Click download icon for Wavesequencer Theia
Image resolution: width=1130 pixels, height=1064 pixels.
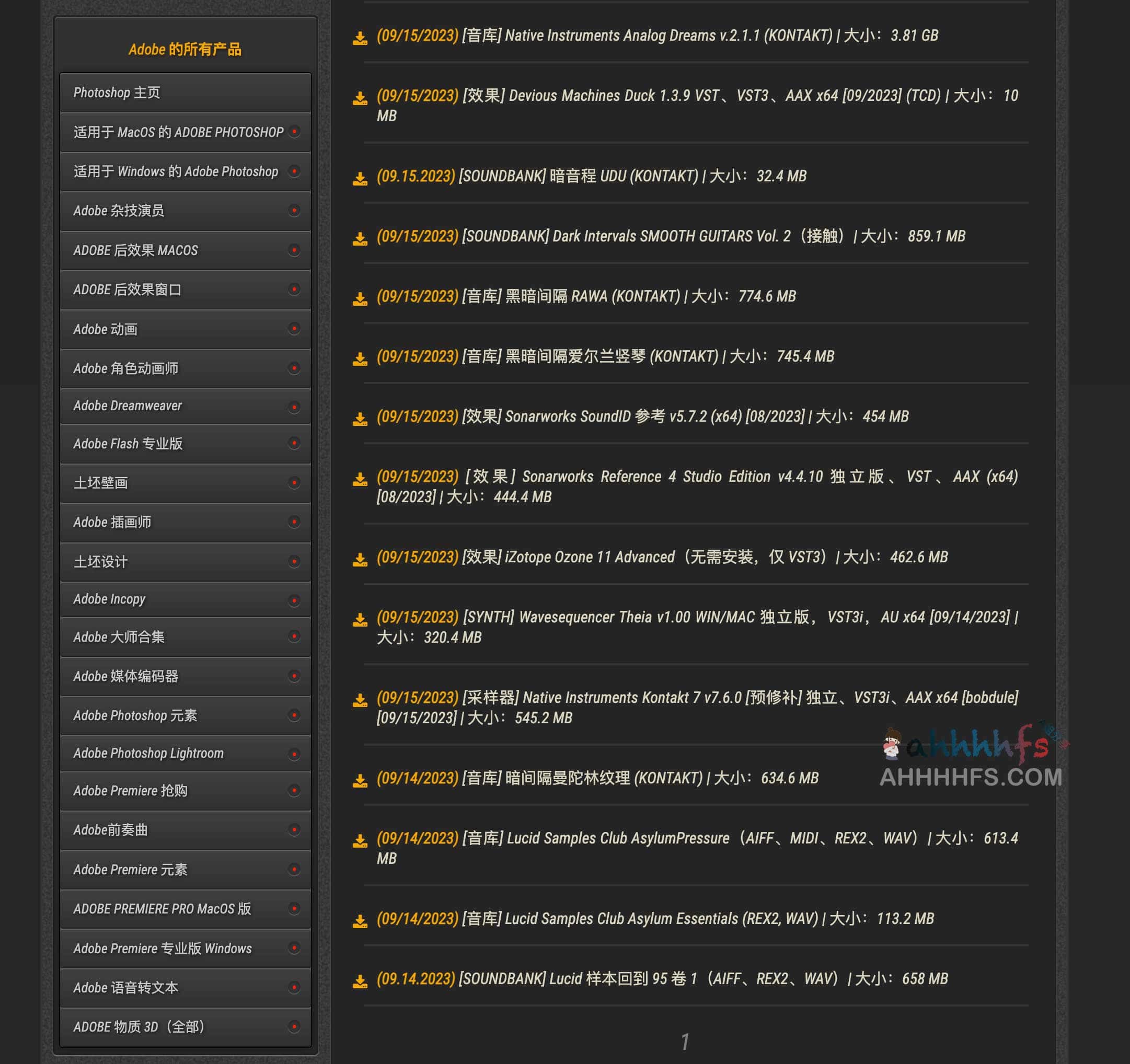coord(360,620)
